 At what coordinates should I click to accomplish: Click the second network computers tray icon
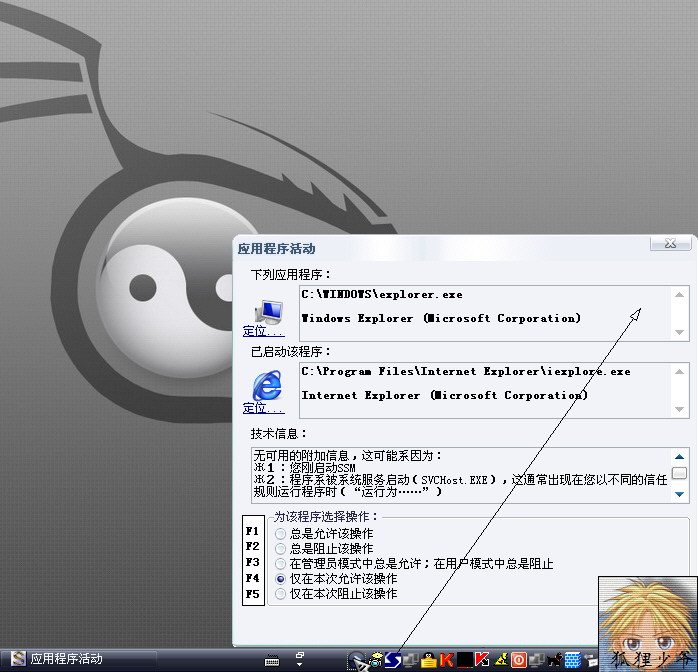[x=537, y=660]
